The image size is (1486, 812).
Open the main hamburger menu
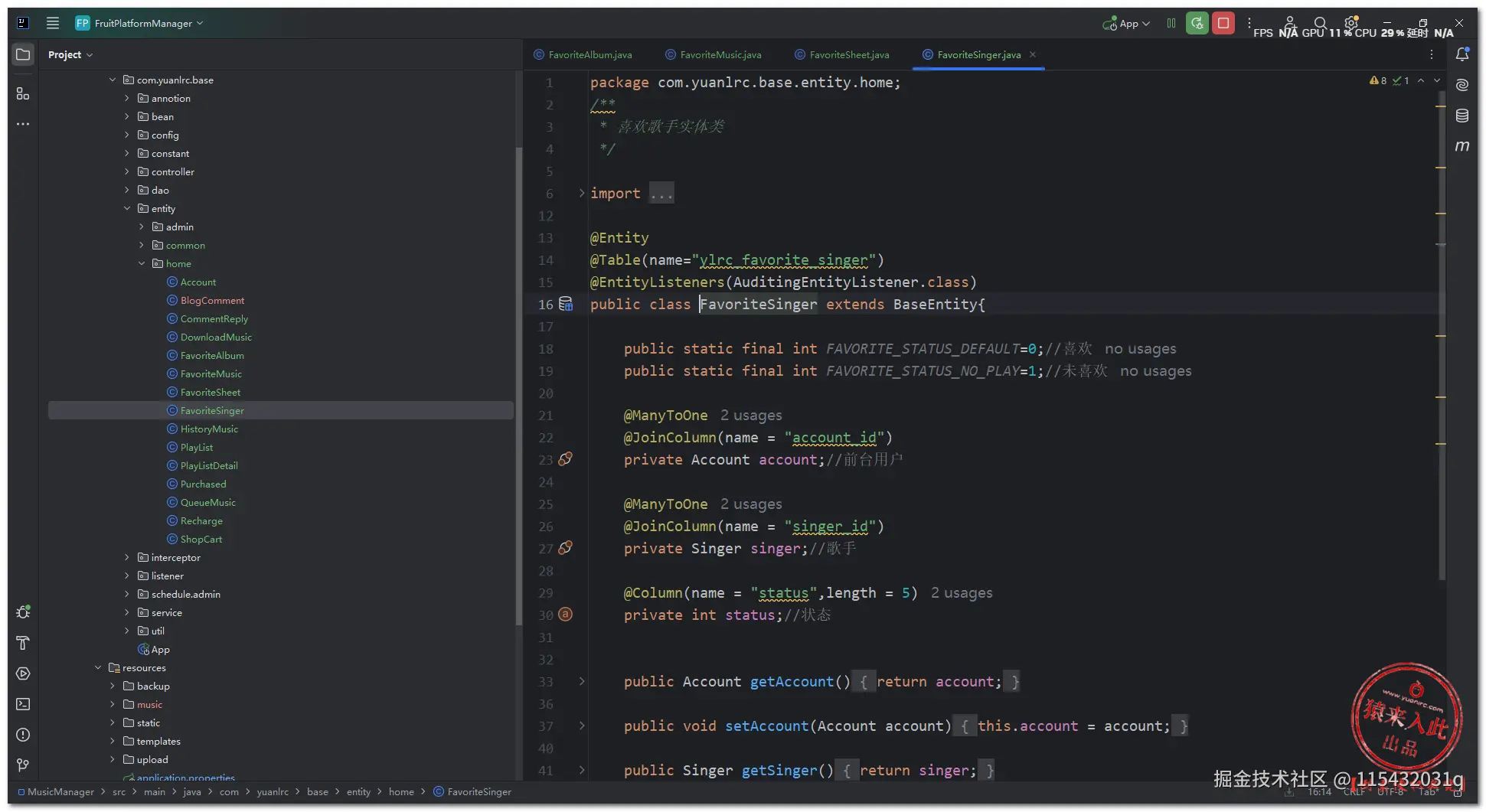(53, 23)
